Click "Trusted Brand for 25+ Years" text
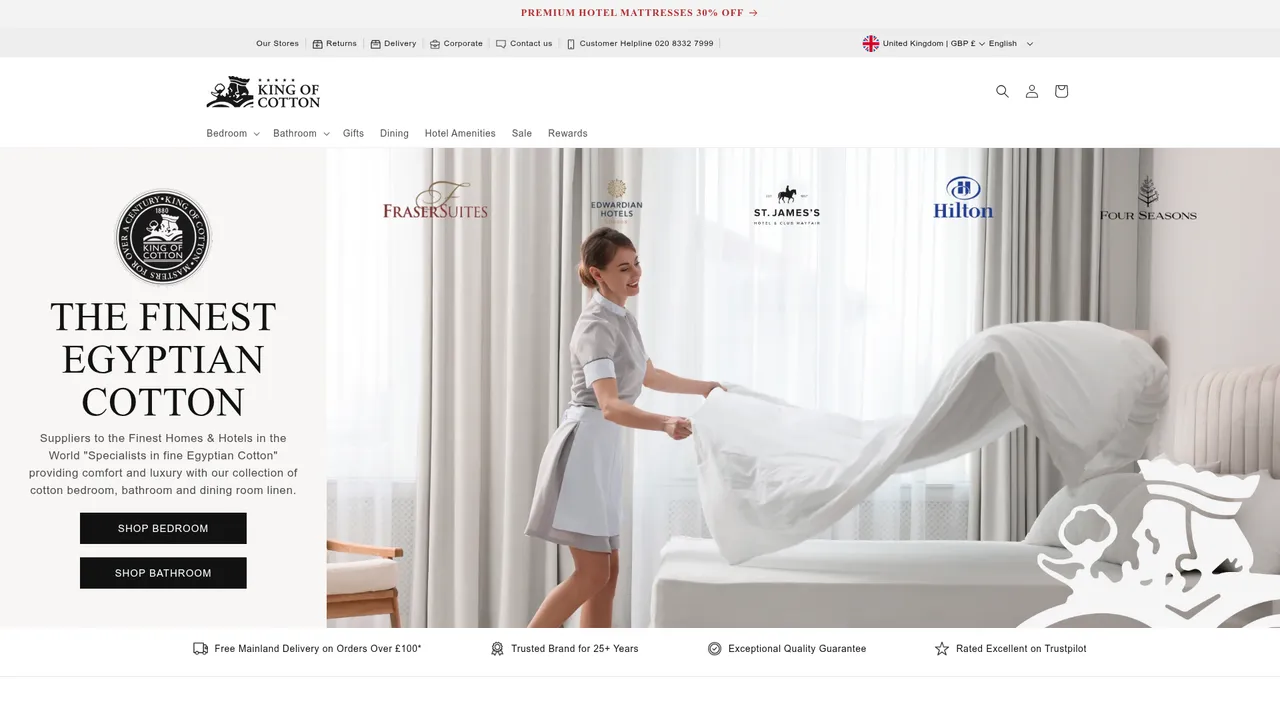This screenshot has width=1280, height=720. 575,648
